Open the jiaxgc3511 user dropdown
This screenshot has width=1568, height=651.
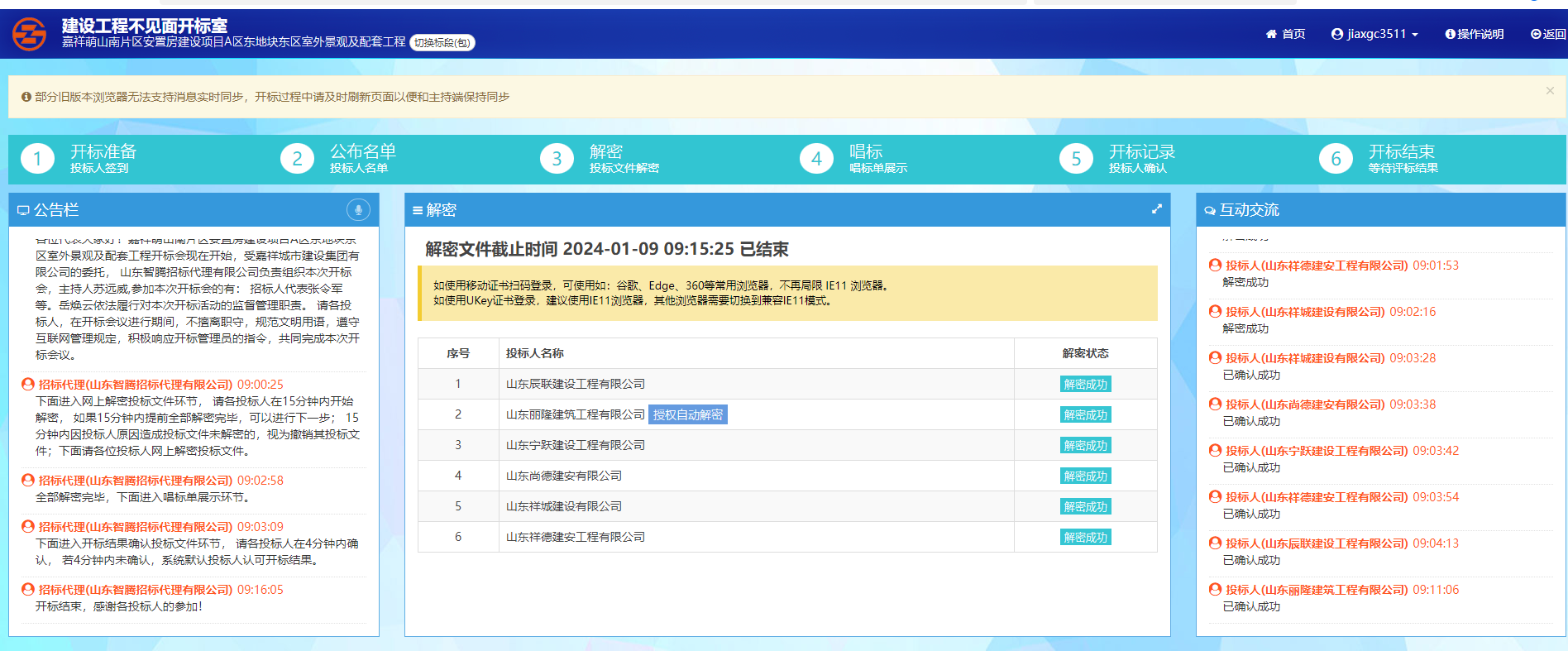pos(1374,34)
